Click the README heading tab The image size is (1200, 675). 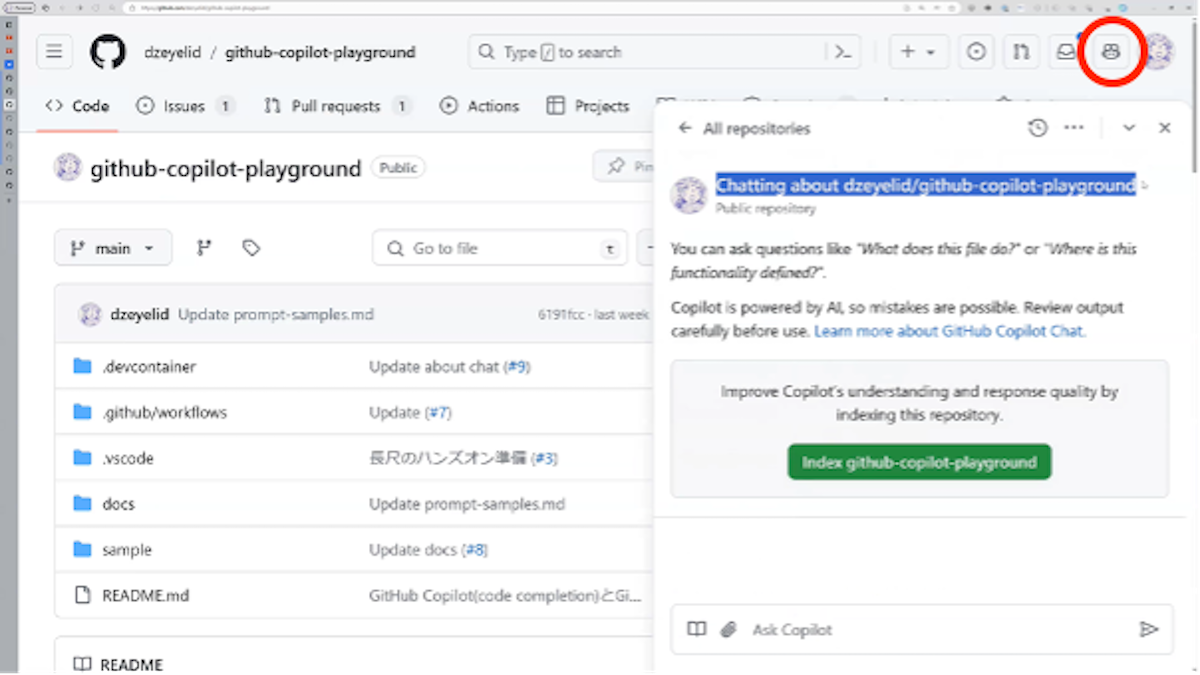click(x=118, y=664)
